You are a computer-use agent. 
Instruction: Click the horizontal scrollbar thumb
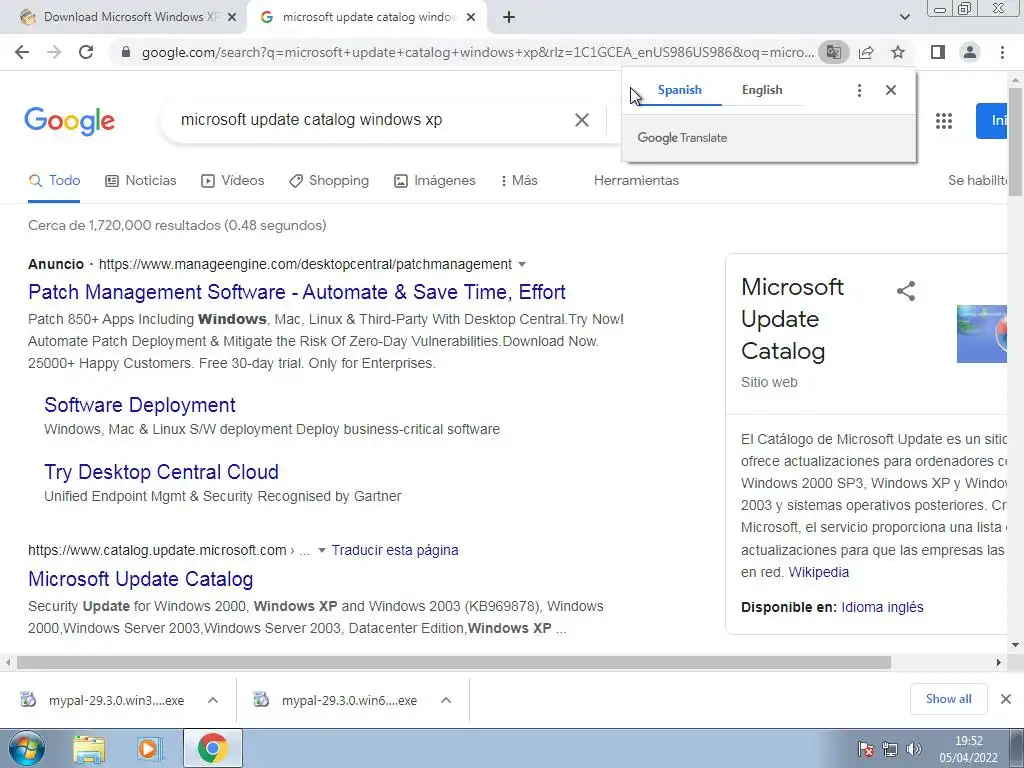click(x=454, y=663)
